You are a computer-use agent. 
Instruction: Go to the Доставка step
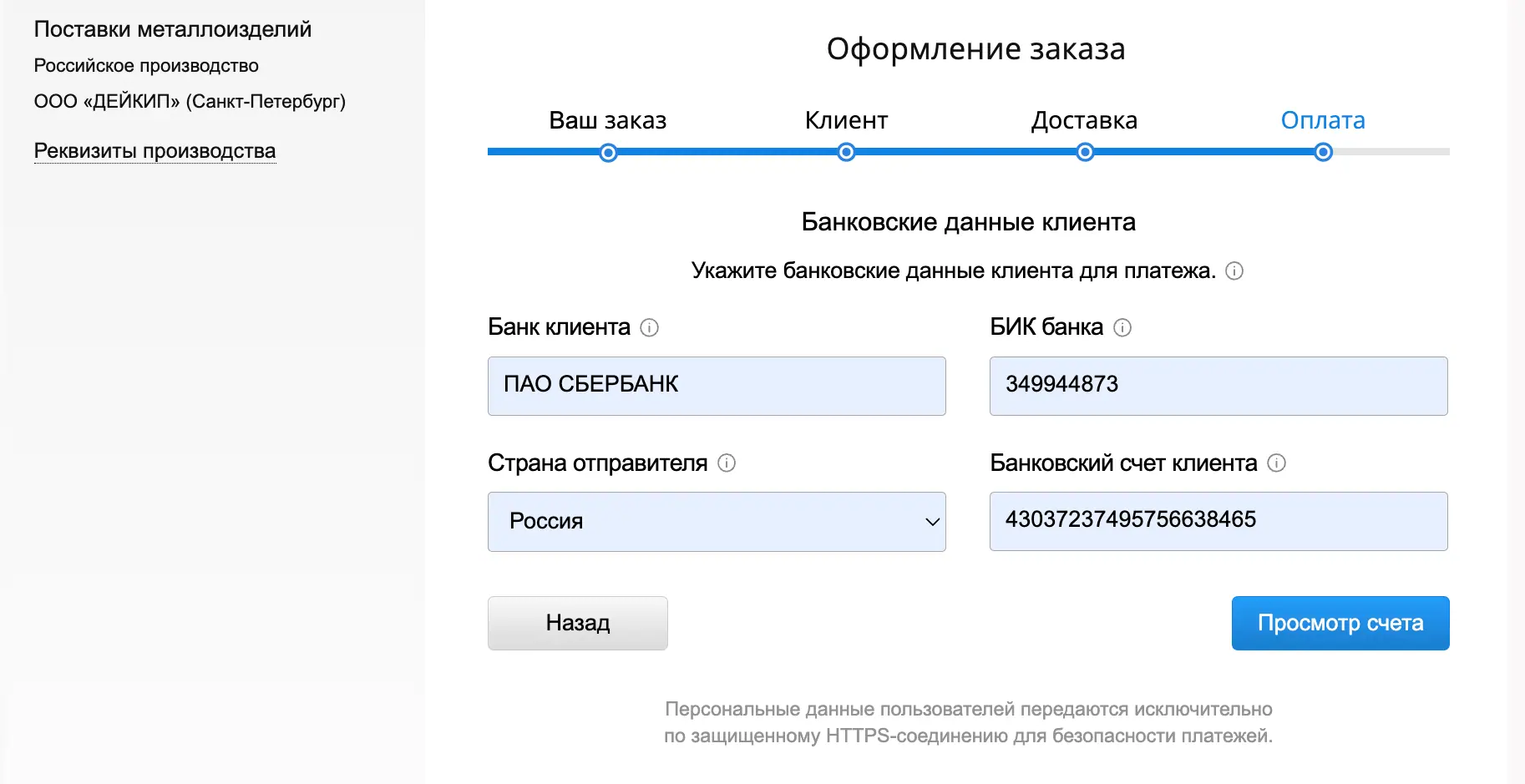pyautogui.click(x=1084, y=120)
